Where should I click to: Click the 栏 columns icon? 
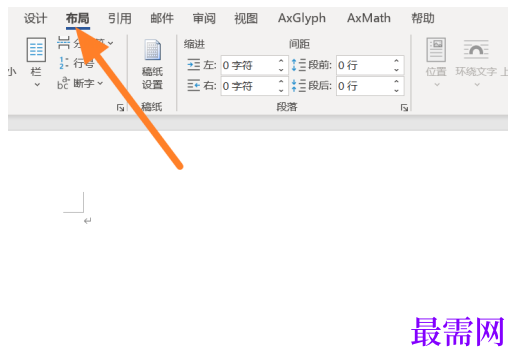36,50
